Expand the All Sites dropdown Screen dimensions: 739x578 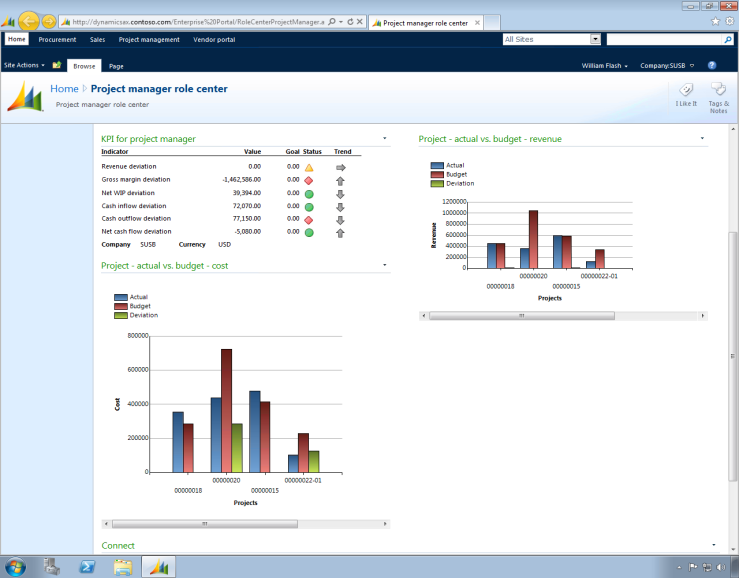tap(595, 39)
